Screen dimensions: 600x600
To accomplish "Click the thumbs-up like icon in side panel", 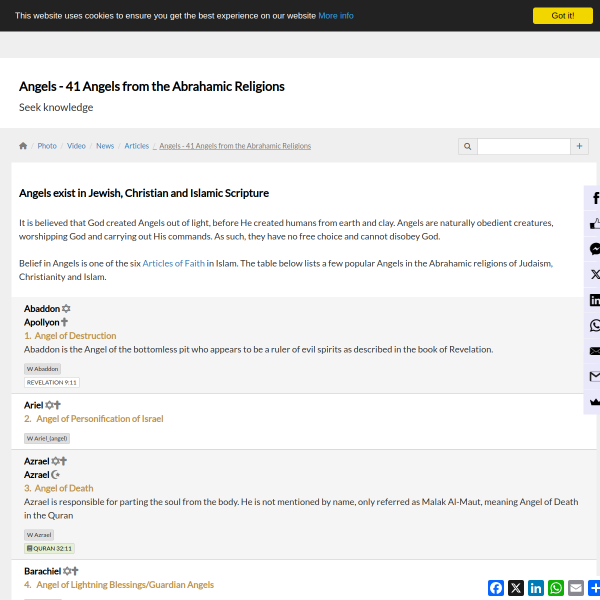I will (x=594, y=223).
